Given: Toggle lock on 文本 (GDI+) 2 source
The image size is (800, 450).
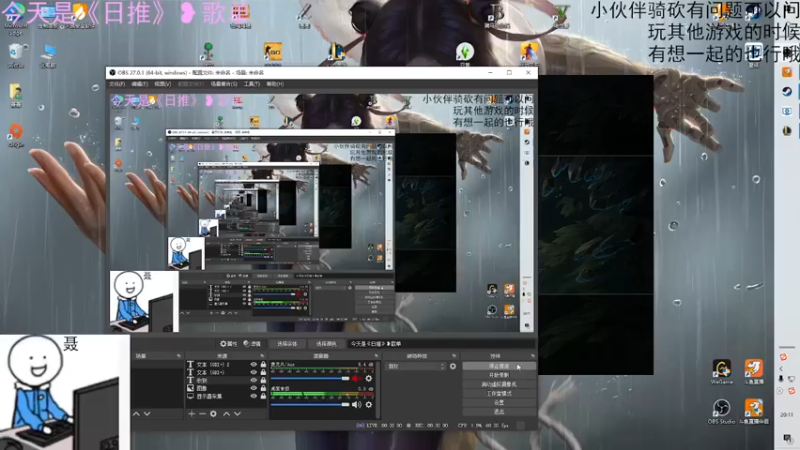Looking at the screenshot, I should click(x=263, y=365).
